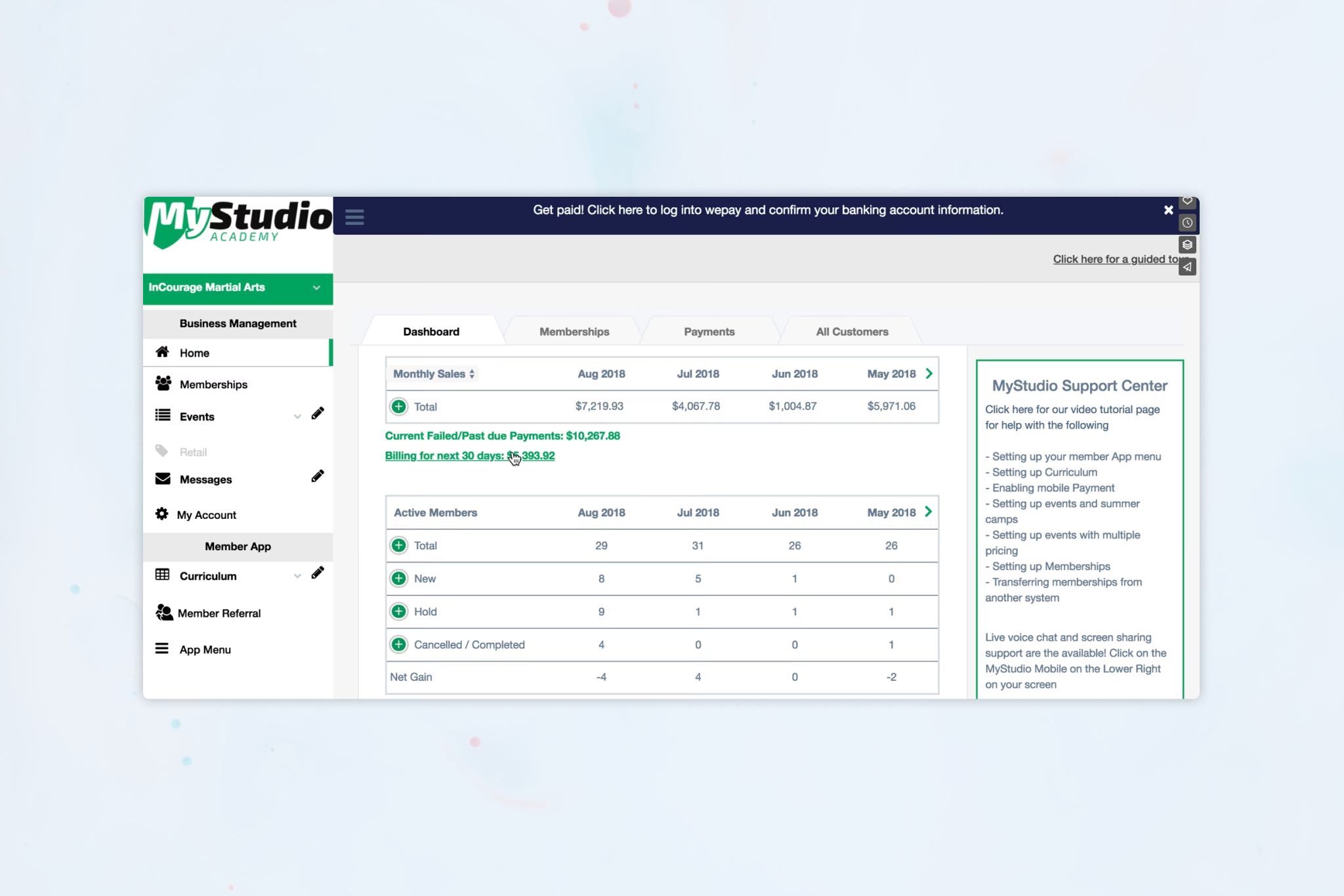Screen dimensions: 1344x896
Task: Open the InCourage Martial Arts studio dropdown
Action: pos(316,288)
